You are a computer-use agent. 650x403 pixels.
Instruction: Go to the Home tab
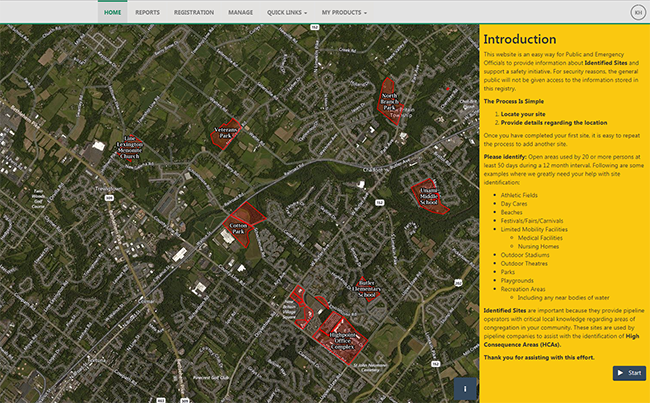[x=113, y=12]
